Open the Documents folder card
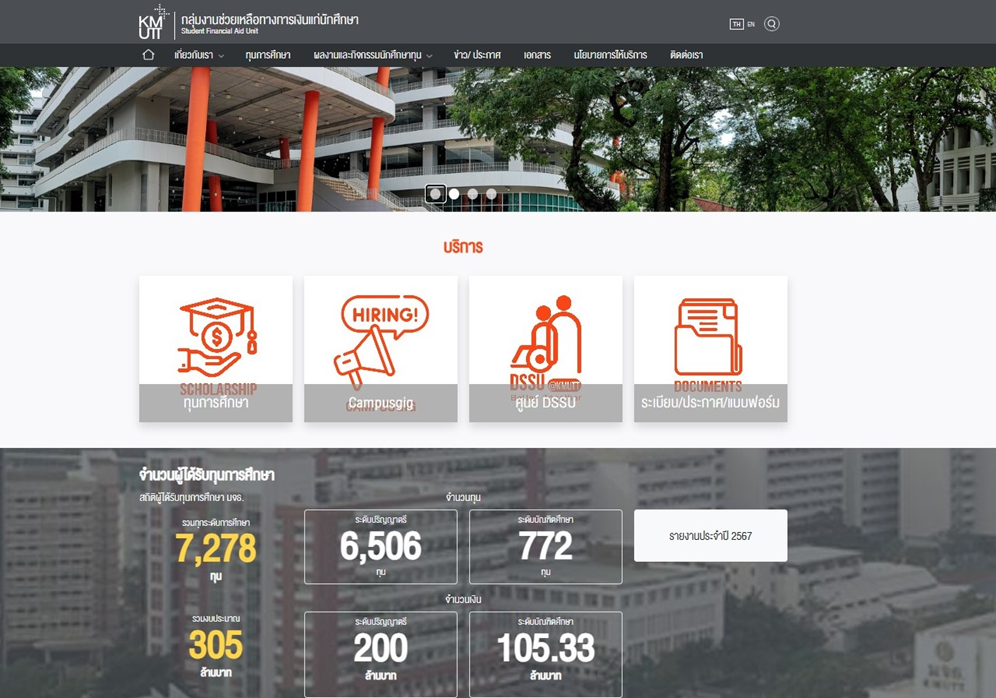Image resolution: width=996 pixels, height=698 pixels. pos(710,349)
